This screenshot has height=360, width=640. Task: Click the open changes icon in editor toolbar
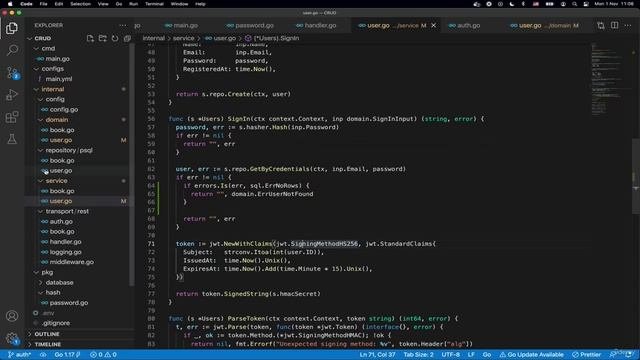[x=600, y=25]
